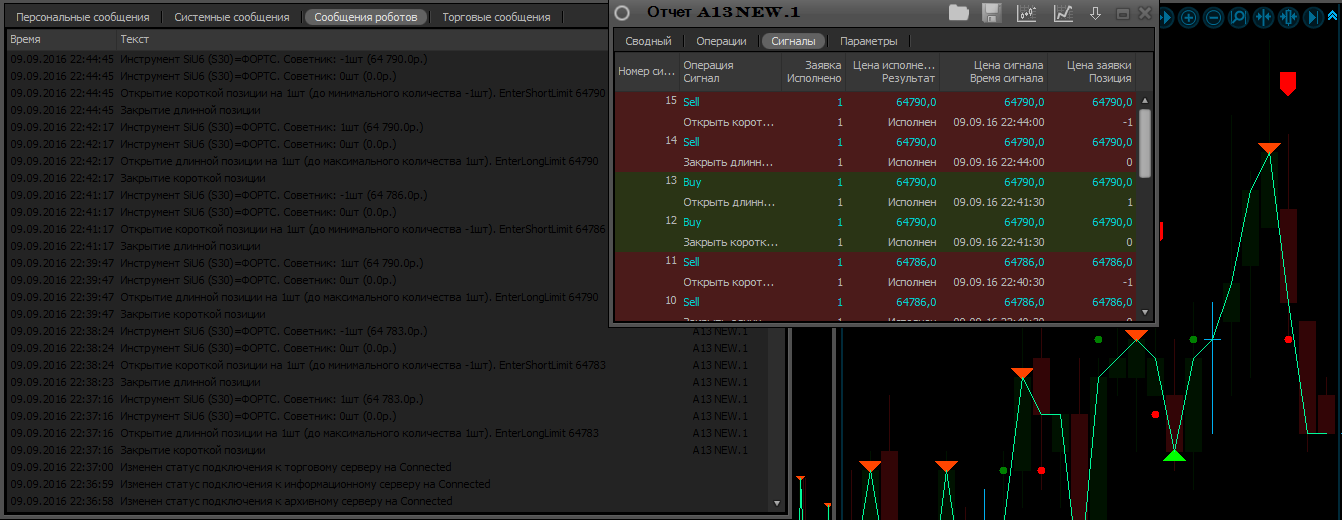
Task: Open report file via folder icon
Action: [959, 13]
